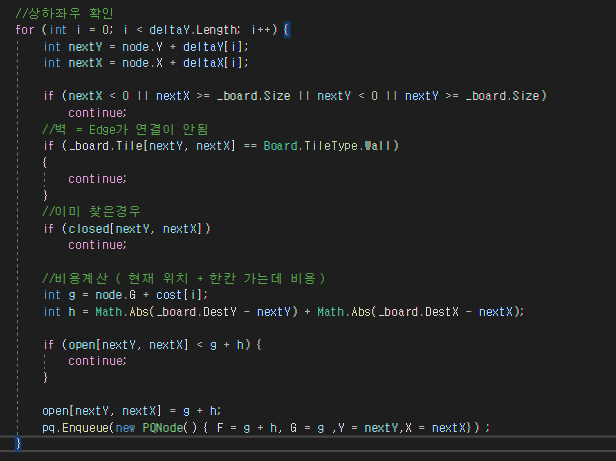616x461 pixels.
Task: Place cursor on 'for' keyword
Action: pyautogui.click(x=24, y=30)
